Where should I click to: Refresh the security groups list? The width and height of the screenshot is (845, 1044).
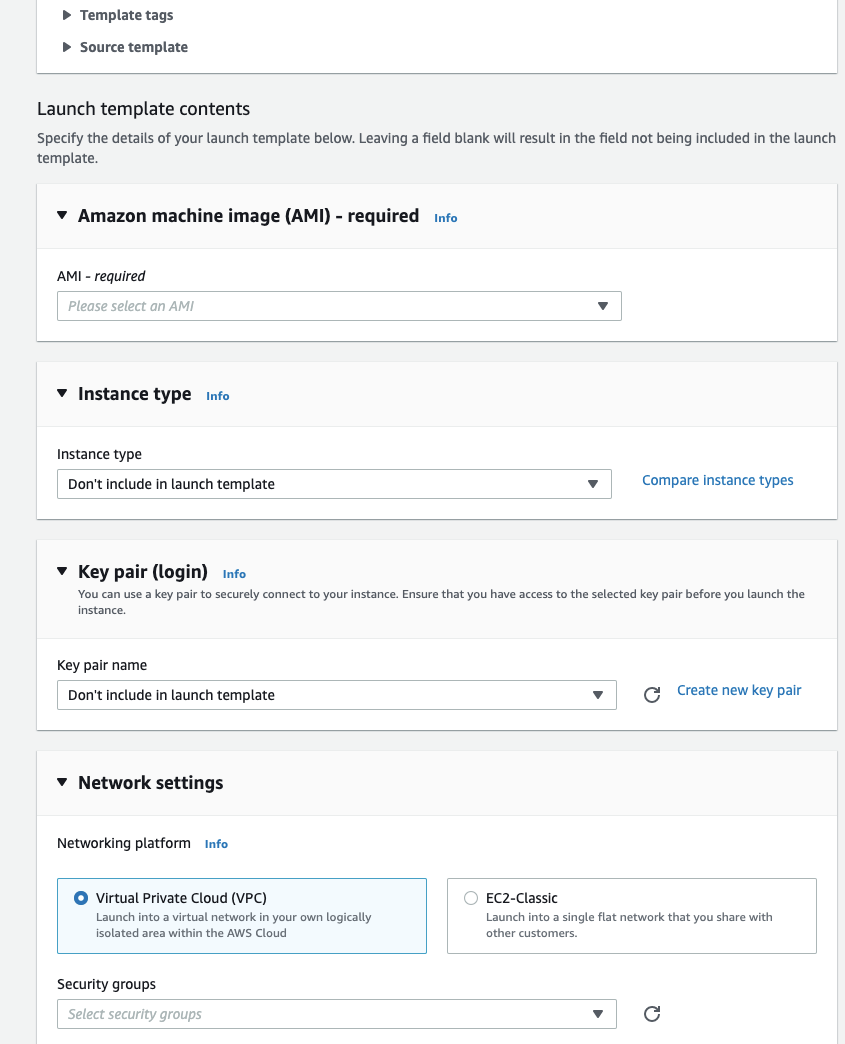pyautogui.click(x=652, y=1014)
